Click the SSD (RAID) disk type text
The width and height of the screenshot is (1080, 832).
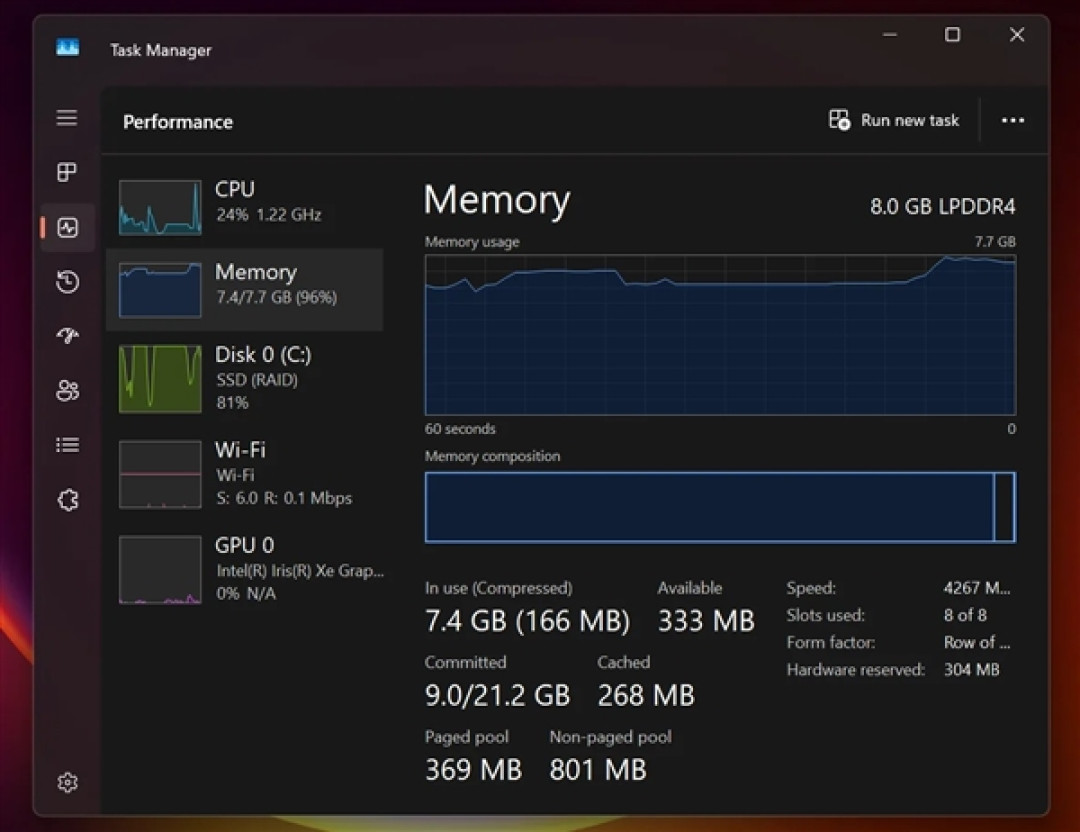(257, 379)
